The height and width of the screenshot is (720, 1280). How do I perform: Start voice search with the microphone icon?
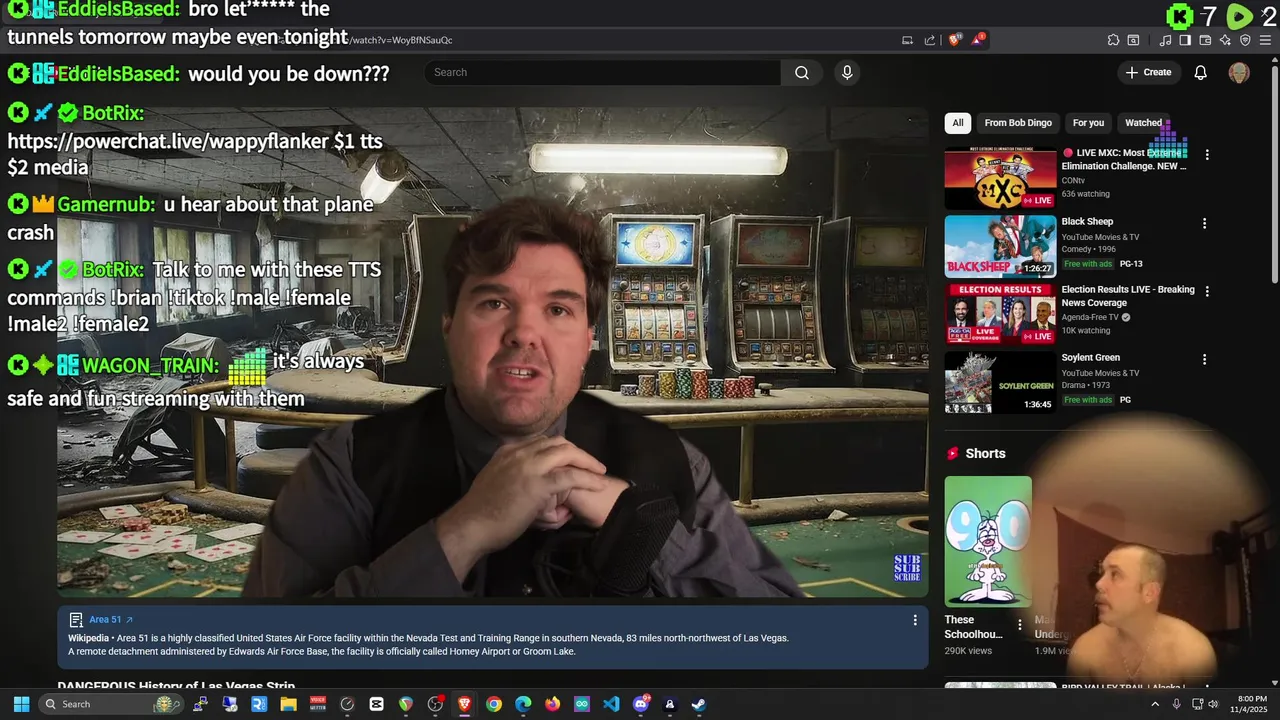[x=847, y=72]
